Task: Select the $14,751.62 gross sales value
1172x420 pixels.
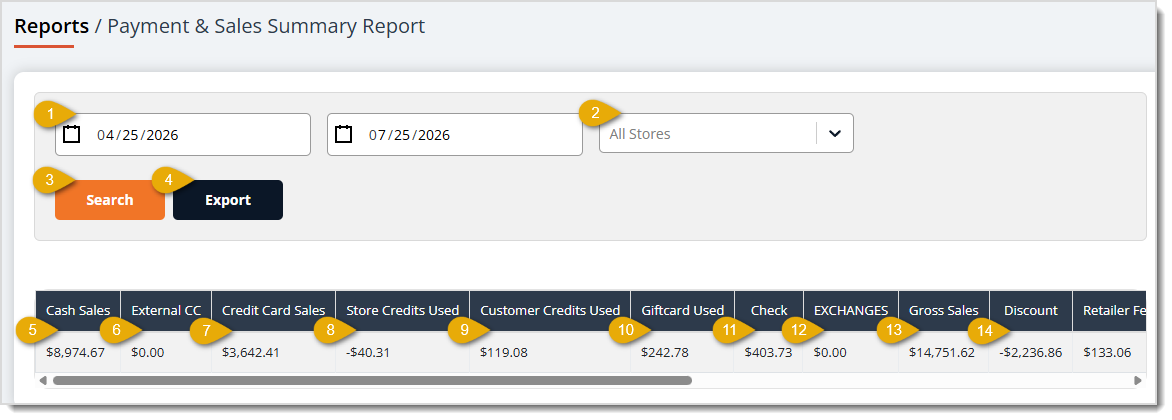Action: point(942,352)
